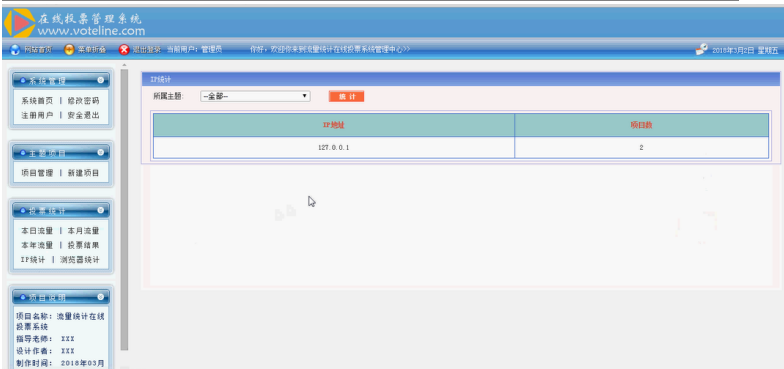Click the 所属主题 label
This screenshot has height=369, width=784.
[168, 96]
